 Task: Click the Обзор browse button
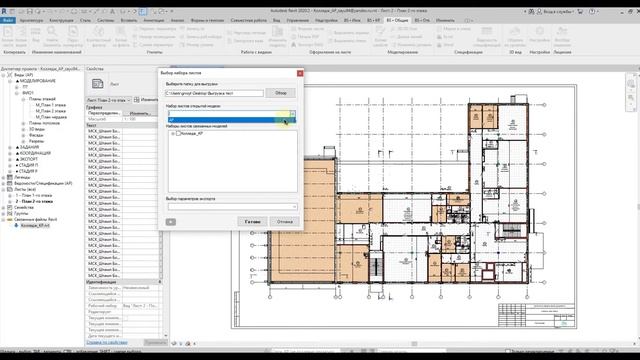[x=280, y=93]
